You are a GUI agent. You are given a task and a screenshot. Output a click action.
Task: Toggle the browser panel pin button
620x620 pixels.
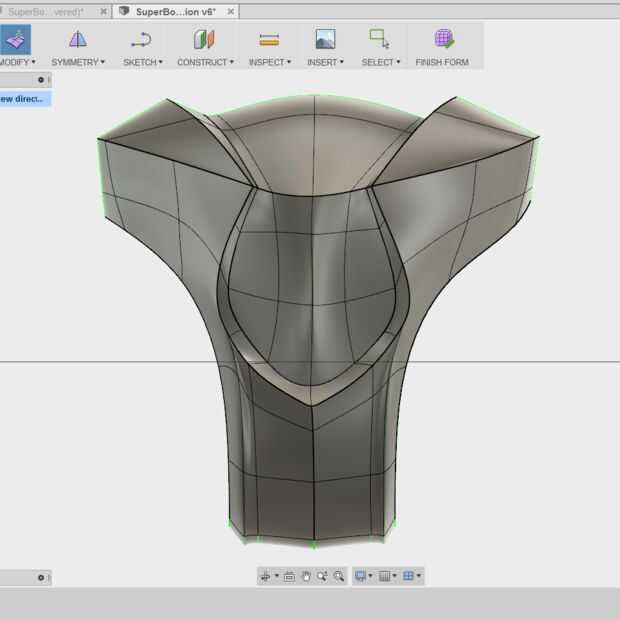click(x=41, y=80)
